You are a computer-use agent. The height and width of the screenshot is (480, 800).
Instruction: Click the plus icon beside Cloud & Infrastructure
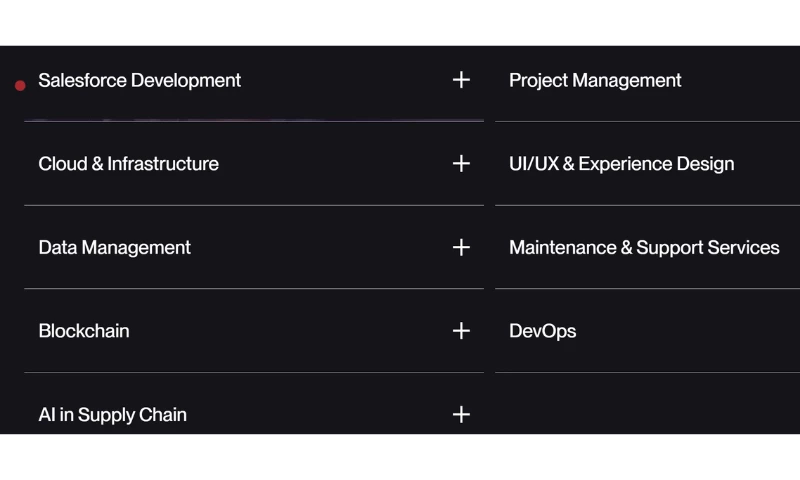pos(461,163)
